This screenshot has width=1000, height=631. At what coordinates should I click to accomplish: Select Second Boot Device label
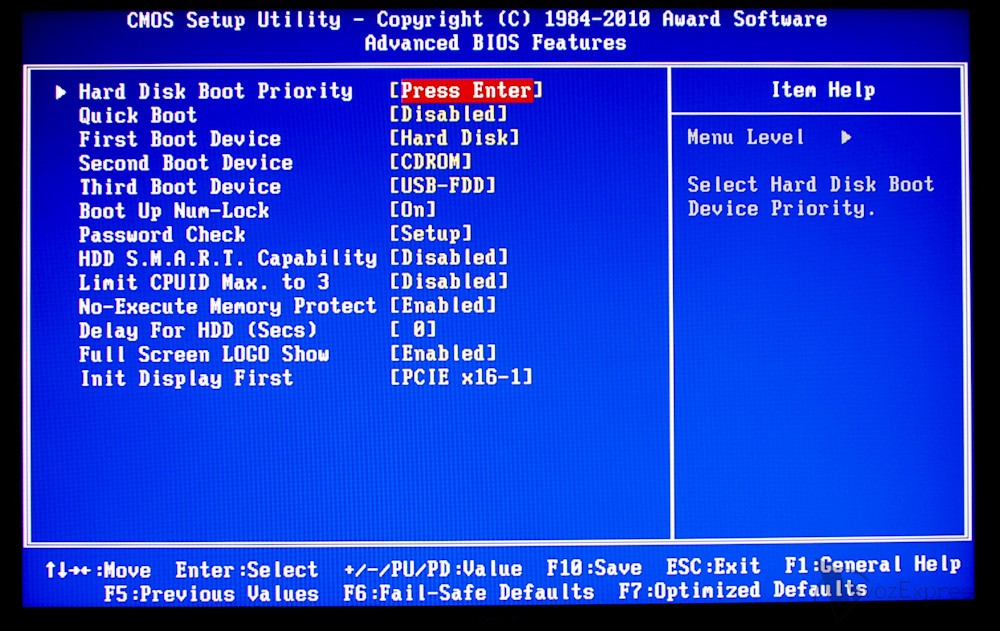point(186,163)
